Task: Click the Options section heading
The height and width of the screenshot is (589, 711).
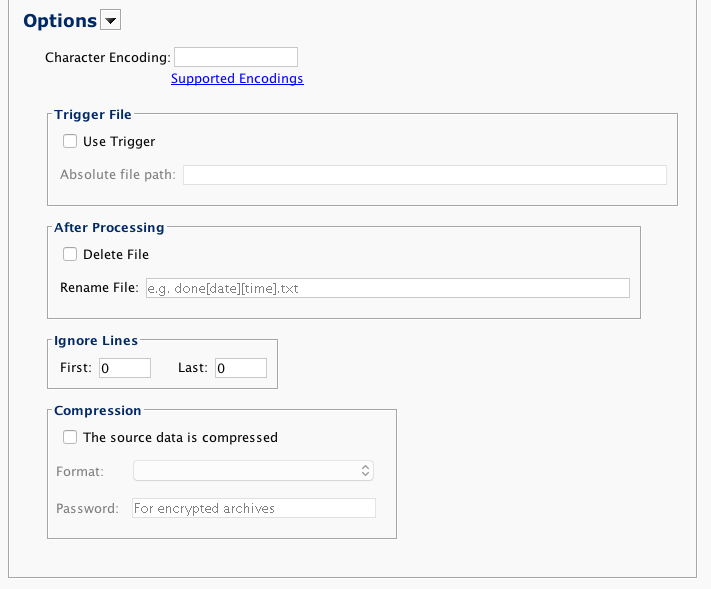Action: point(60,21)
